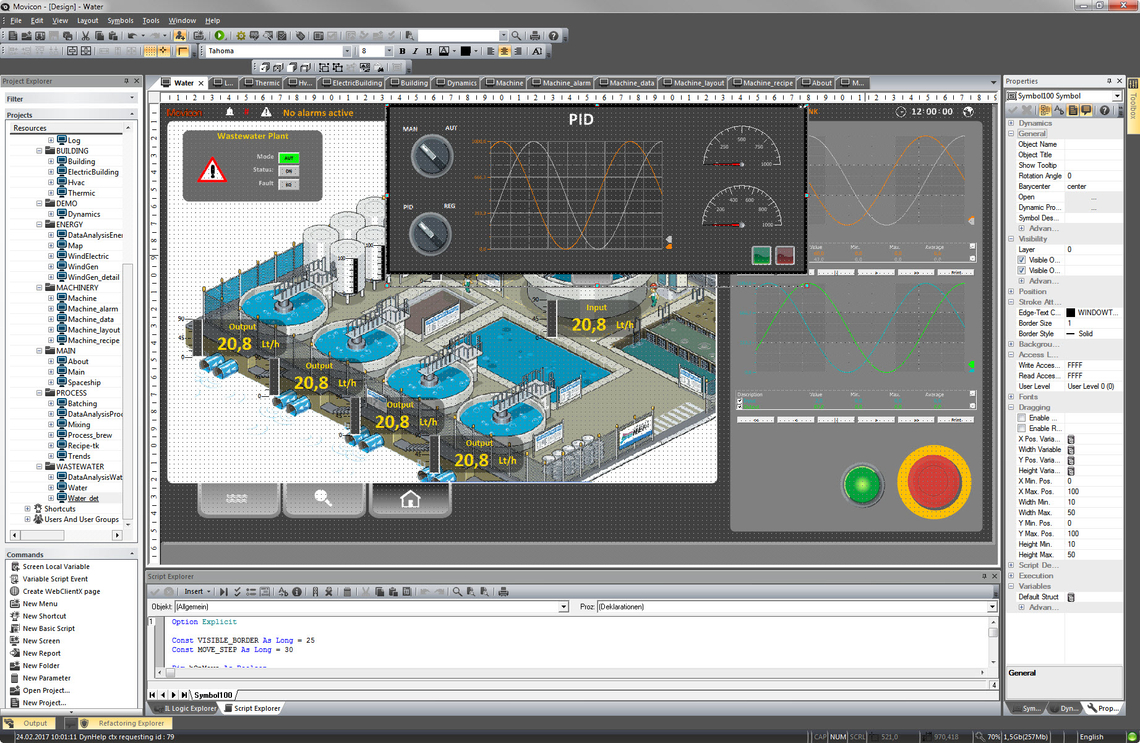Turn the MAN/AUT rotary selector switch
Image resolution: width=1140 pixels, height=743 pixels.
tap(431, 155)
